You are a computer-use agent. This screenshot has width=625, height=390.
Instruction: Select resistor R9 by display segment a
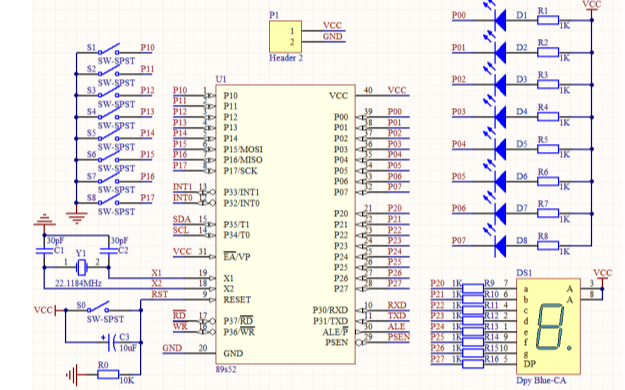tap(473, 288)
